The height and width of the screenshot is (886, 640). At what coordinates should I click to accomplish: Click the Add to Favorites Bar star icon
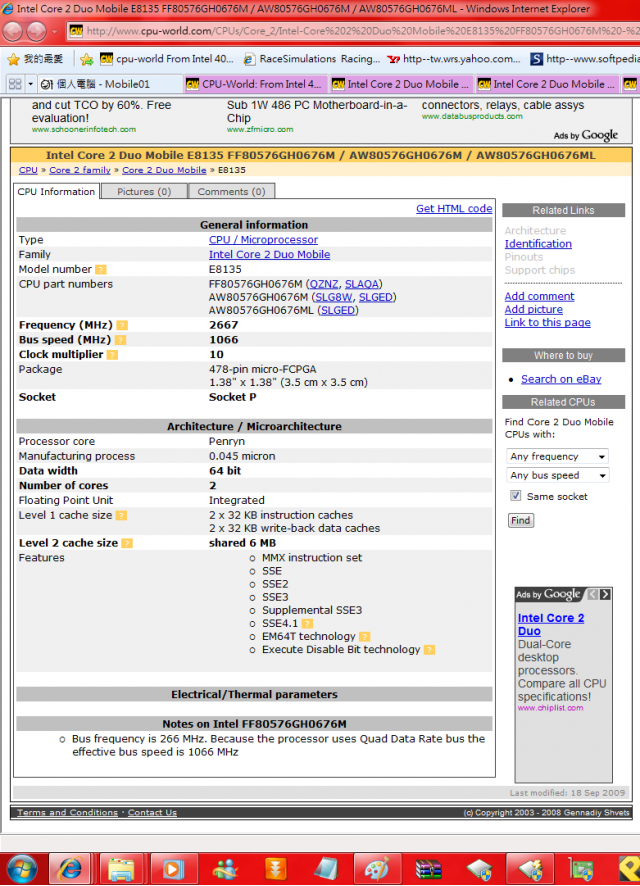pos(86,59)
